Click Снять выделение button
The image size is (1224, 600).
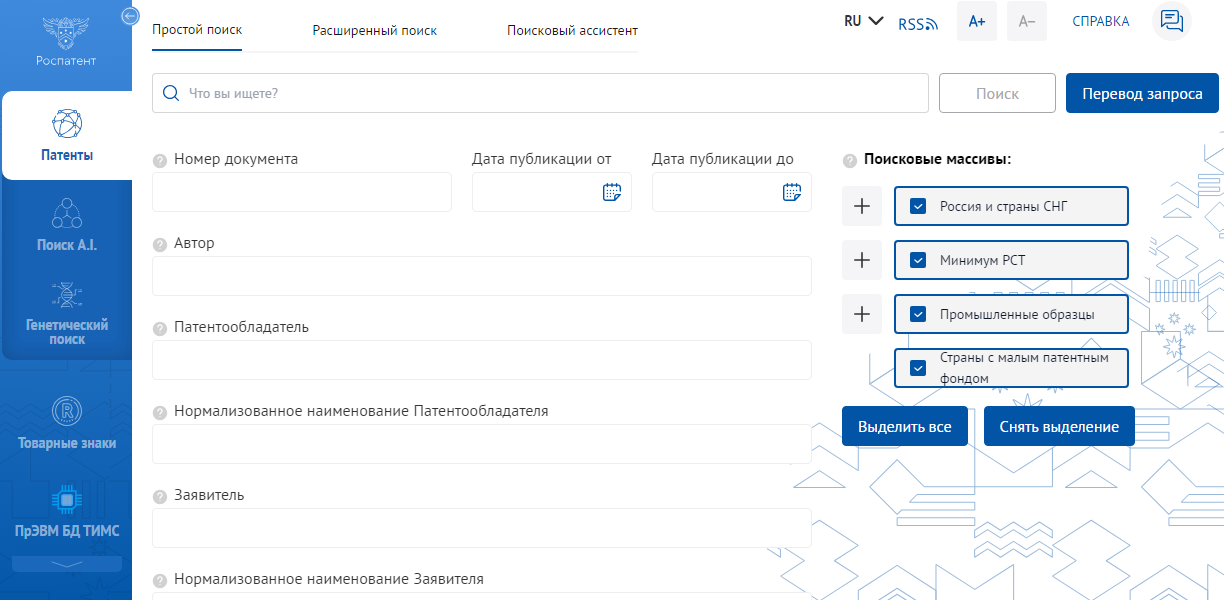1059,426
